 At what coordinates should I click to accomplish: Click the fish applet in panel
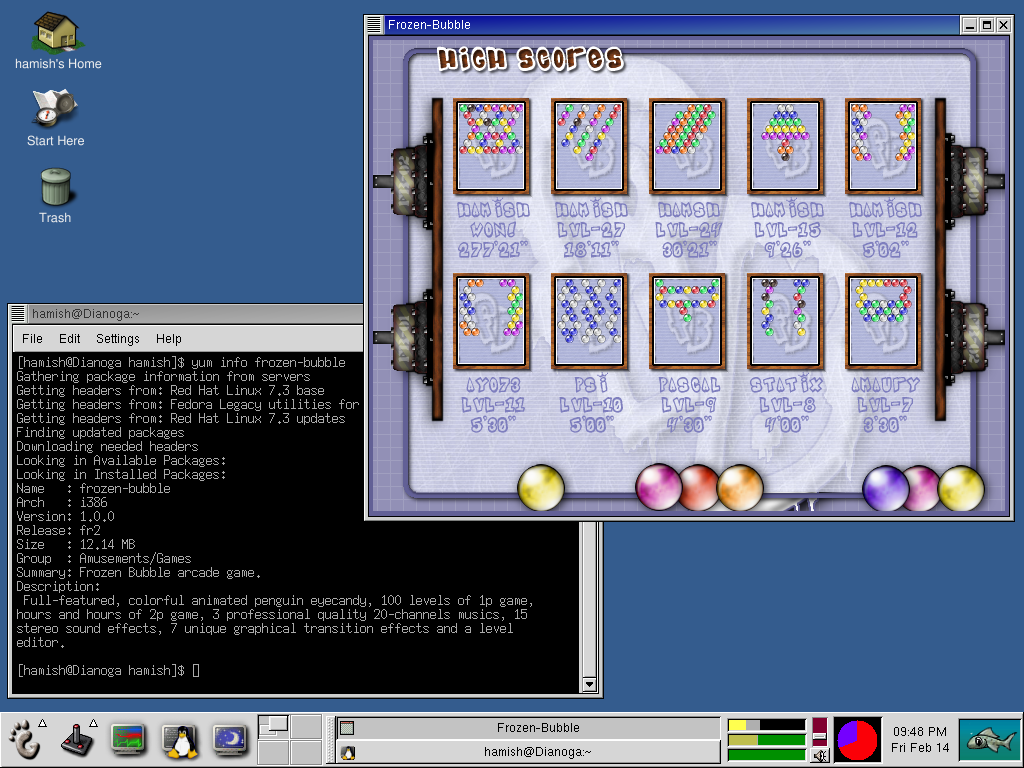989,740
